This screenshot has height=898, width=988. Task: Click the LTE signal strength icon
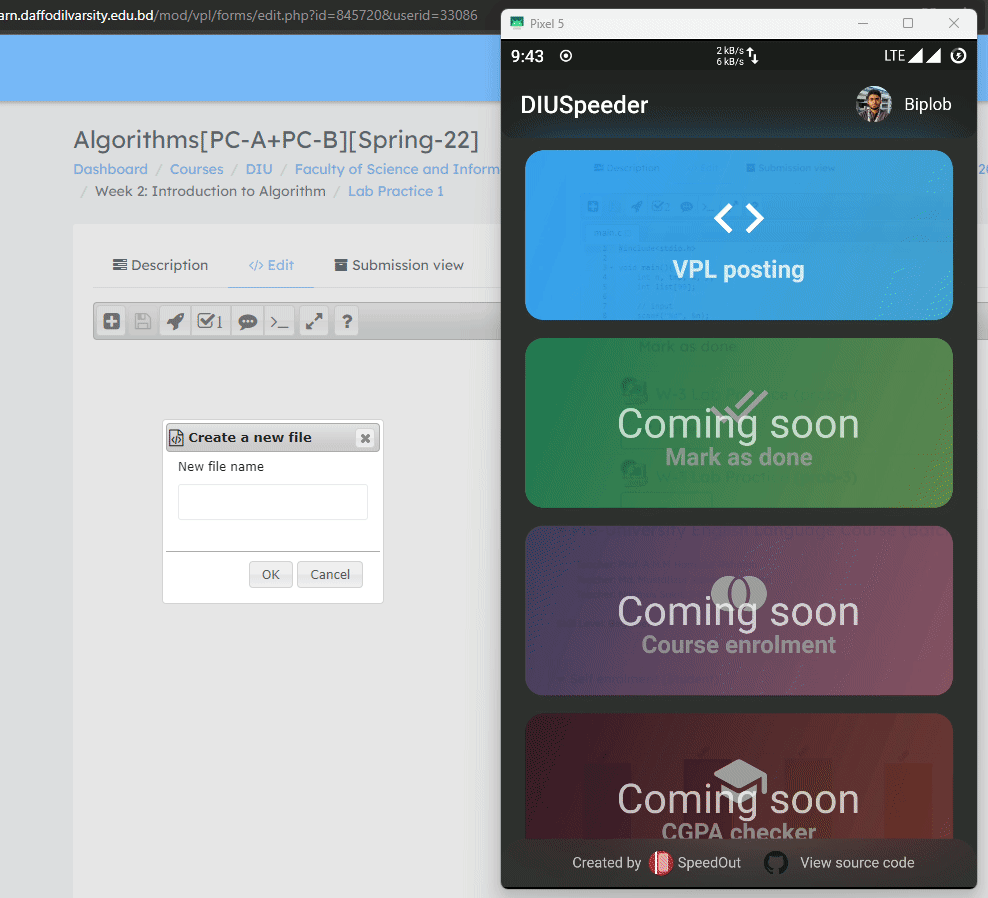coord(912,55)
